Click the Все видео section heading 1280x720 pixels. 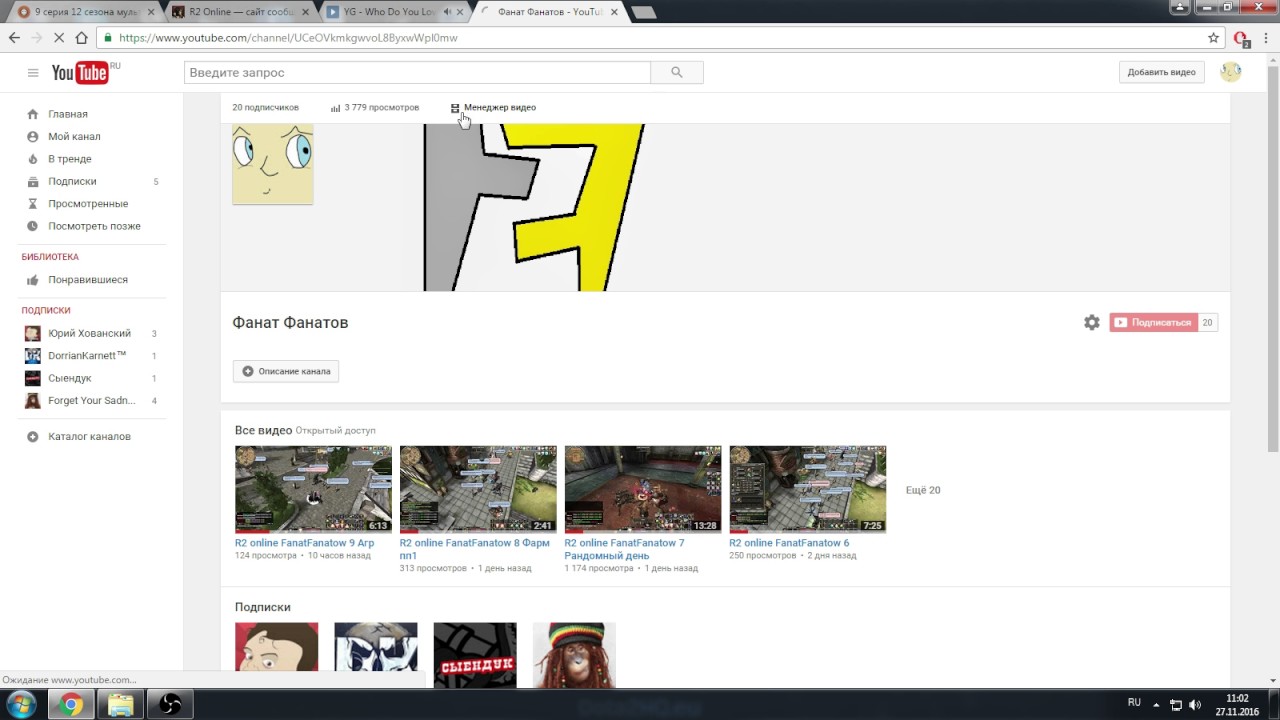263,430
